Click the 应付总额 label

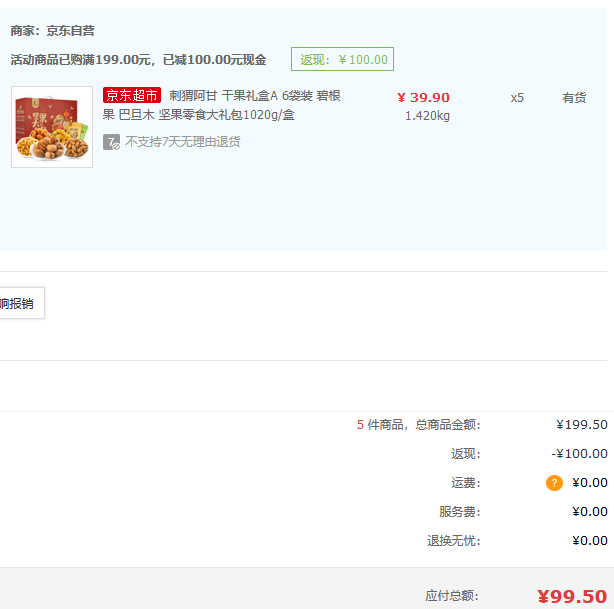(x=452, y=596)
